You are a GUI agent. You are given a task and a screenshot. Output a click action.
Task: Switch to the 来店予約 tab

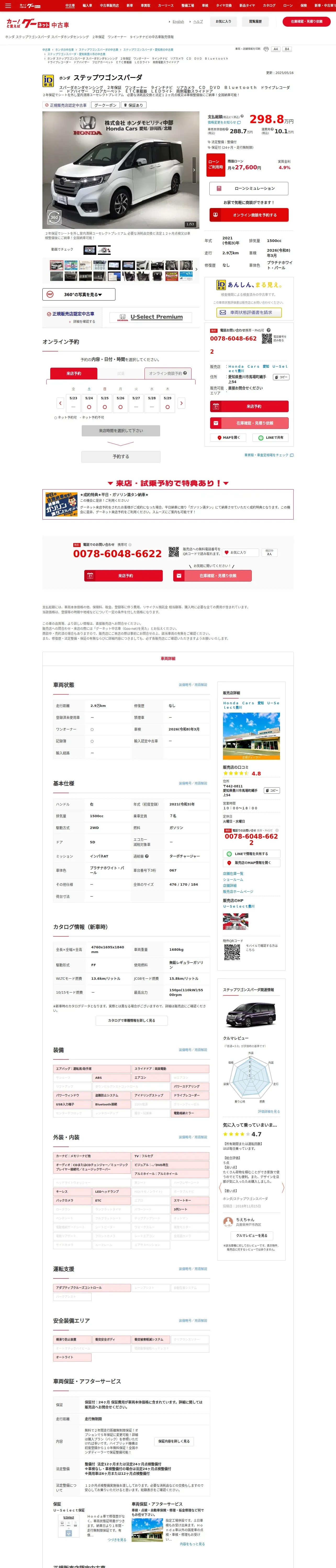(74, 373)
